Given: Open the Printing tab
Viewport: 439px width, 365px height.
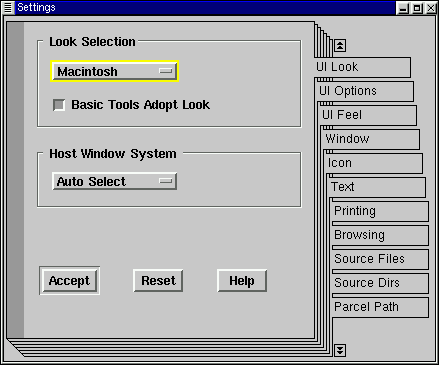Looking at the screenshot, I should [x=380, y=211].
